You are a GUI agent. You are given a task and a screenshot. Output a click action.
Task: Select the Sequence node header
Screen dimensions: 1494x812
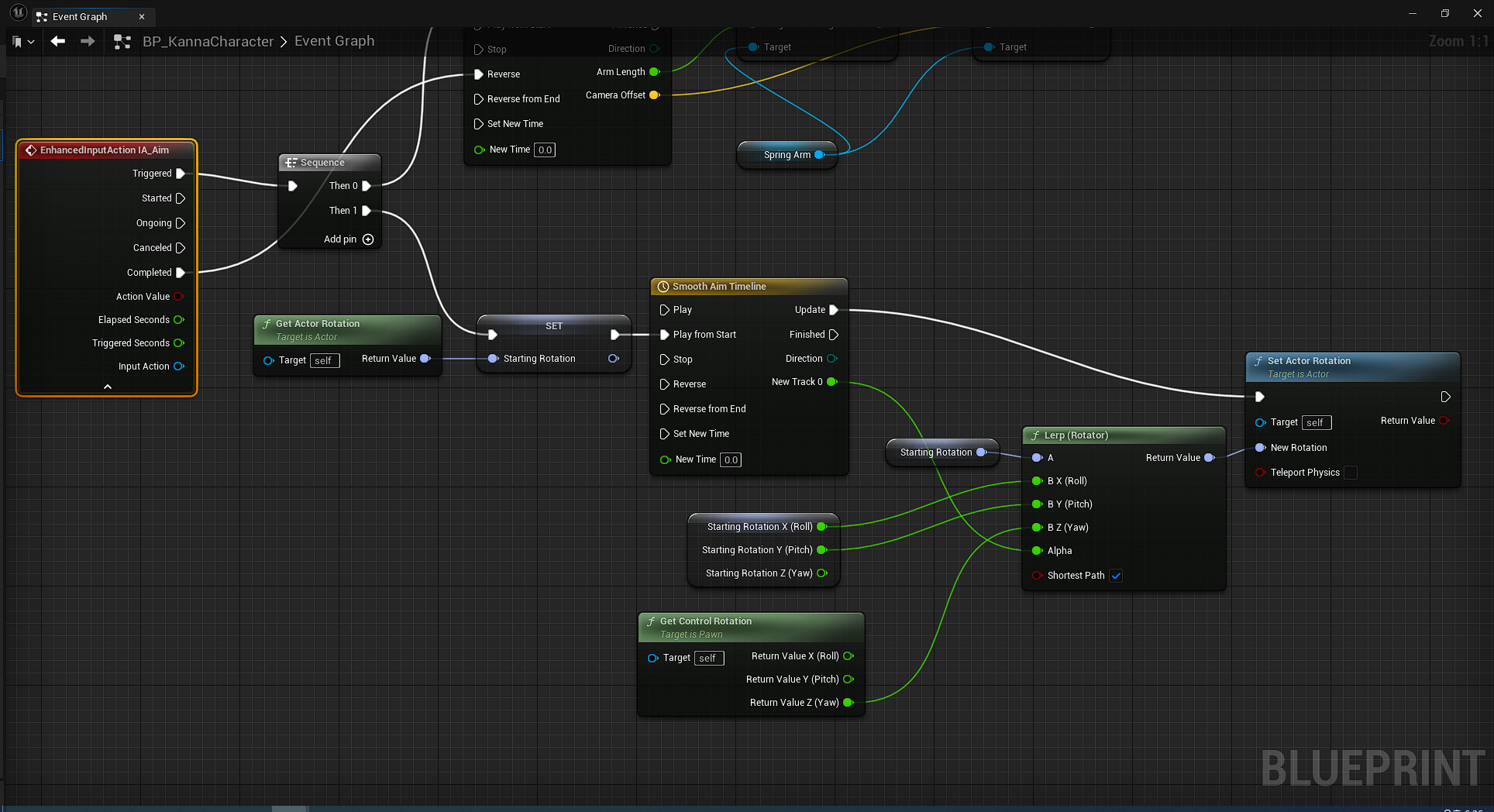click(329, 163)
